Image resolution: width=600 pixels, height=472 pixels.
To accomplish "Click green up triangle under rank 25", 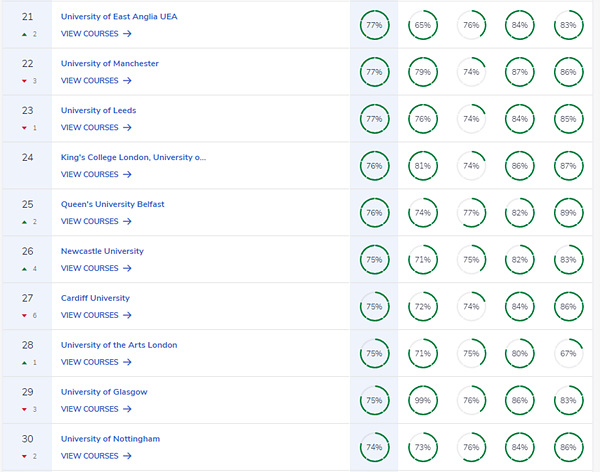I will 24,222.
